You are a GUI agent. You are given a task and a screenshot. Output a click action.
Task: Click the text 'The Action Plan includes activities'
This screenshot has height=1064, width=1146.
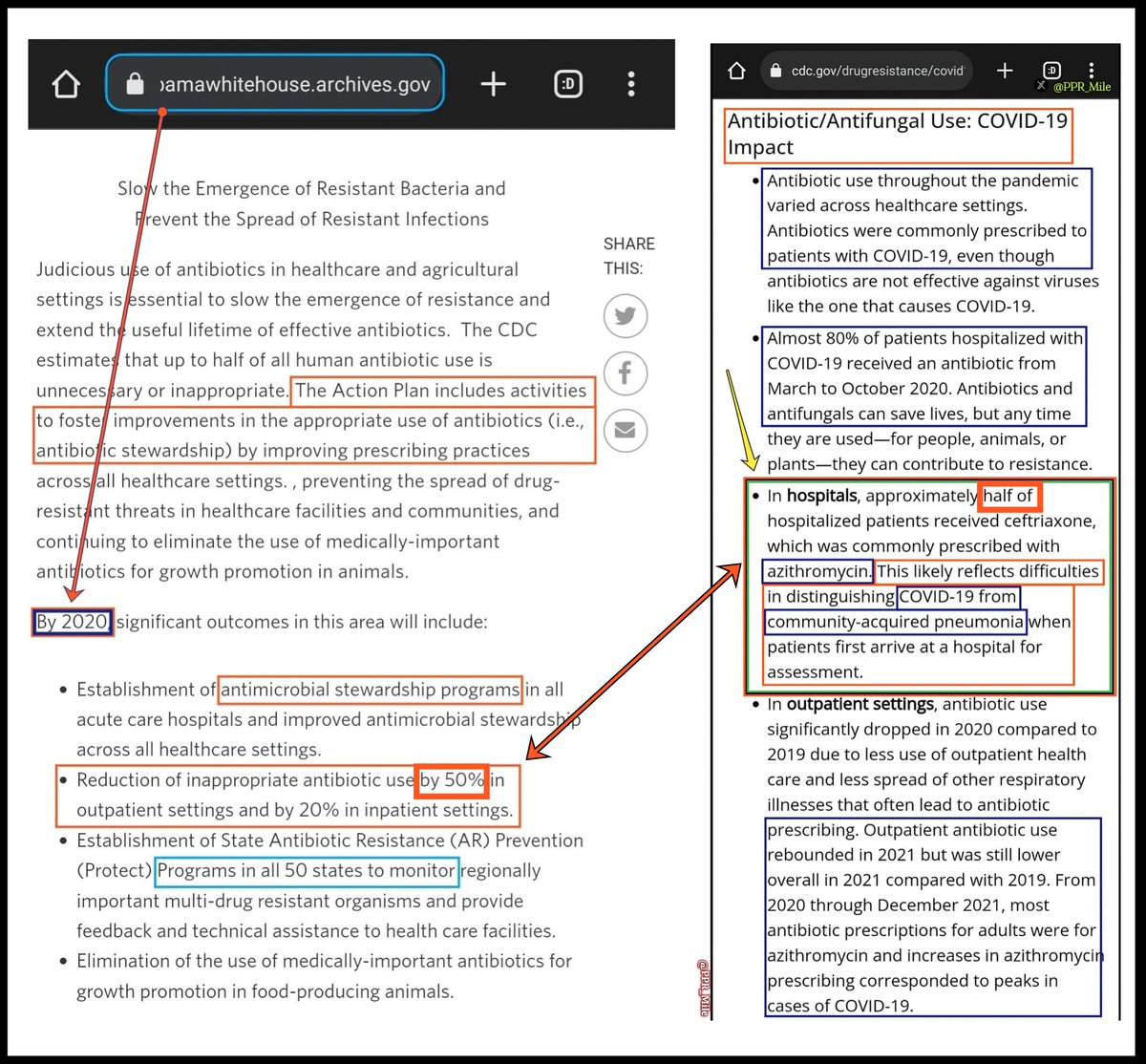click(x=441, y=390)
